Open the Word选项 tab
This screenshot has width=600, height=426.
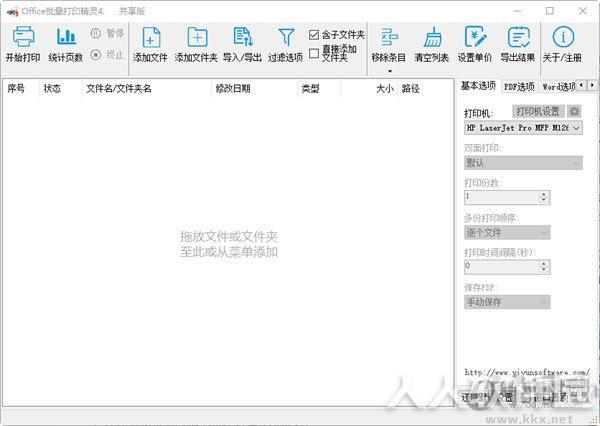click(x=559, y=87)
